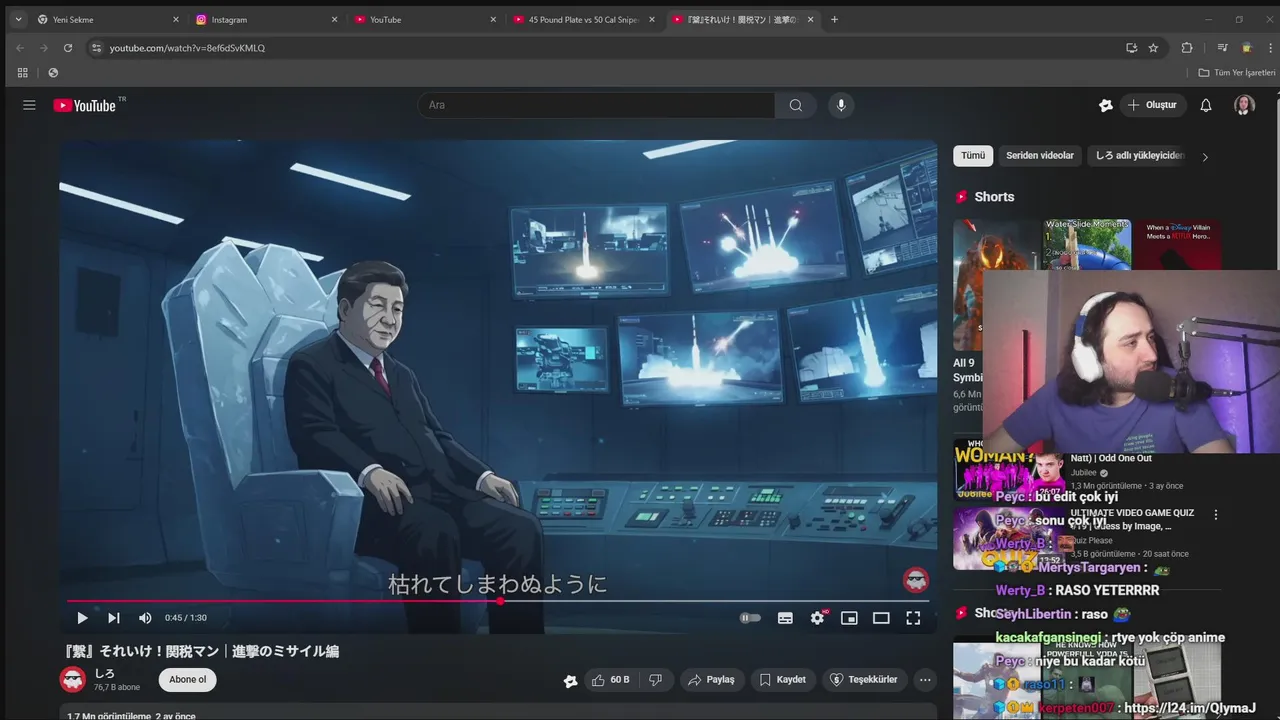Image resolution: width=1280 pixels, height=720 pixels.
Task: Focus the Ara search field
Action: (596, 105)
